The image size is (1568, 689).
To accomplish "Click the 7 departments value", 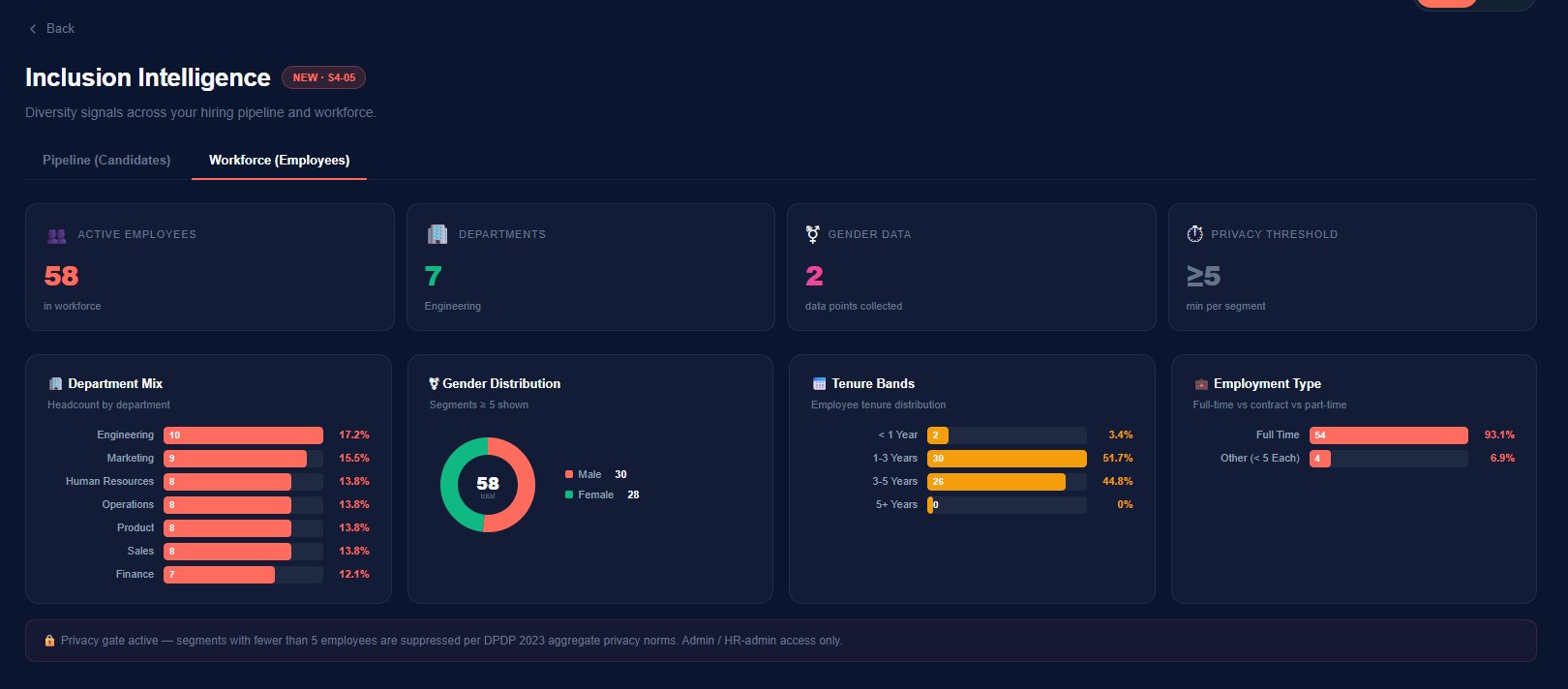I will 434,276.
